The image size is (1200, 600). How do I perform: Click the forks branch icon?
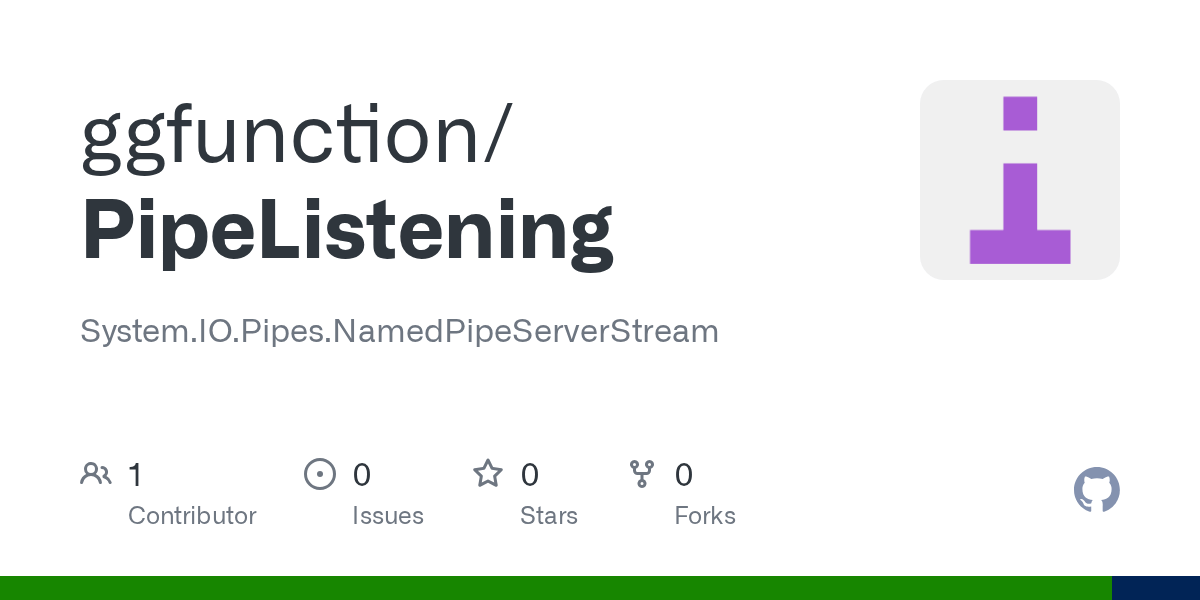(x=642, y=474)
